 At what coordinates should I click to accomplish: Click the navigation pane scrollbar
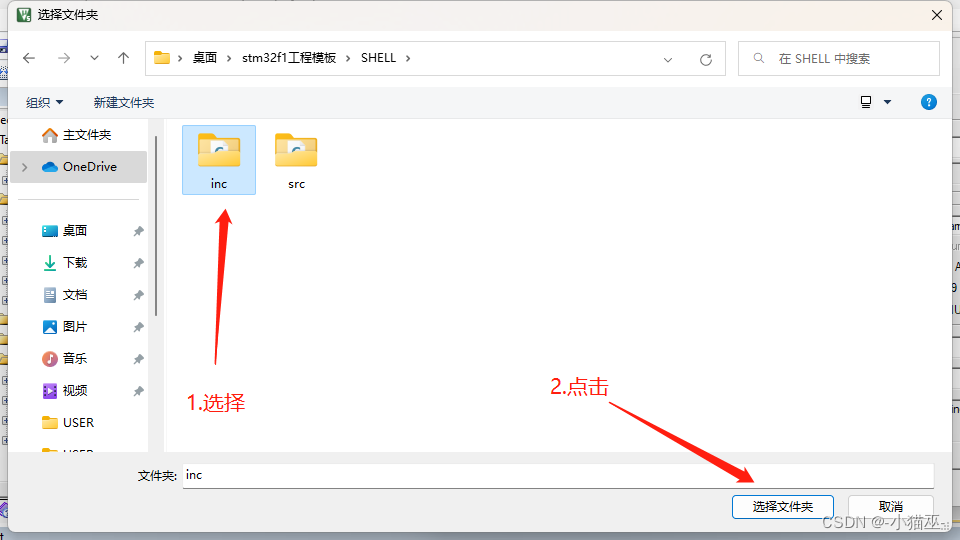[156, 225]
